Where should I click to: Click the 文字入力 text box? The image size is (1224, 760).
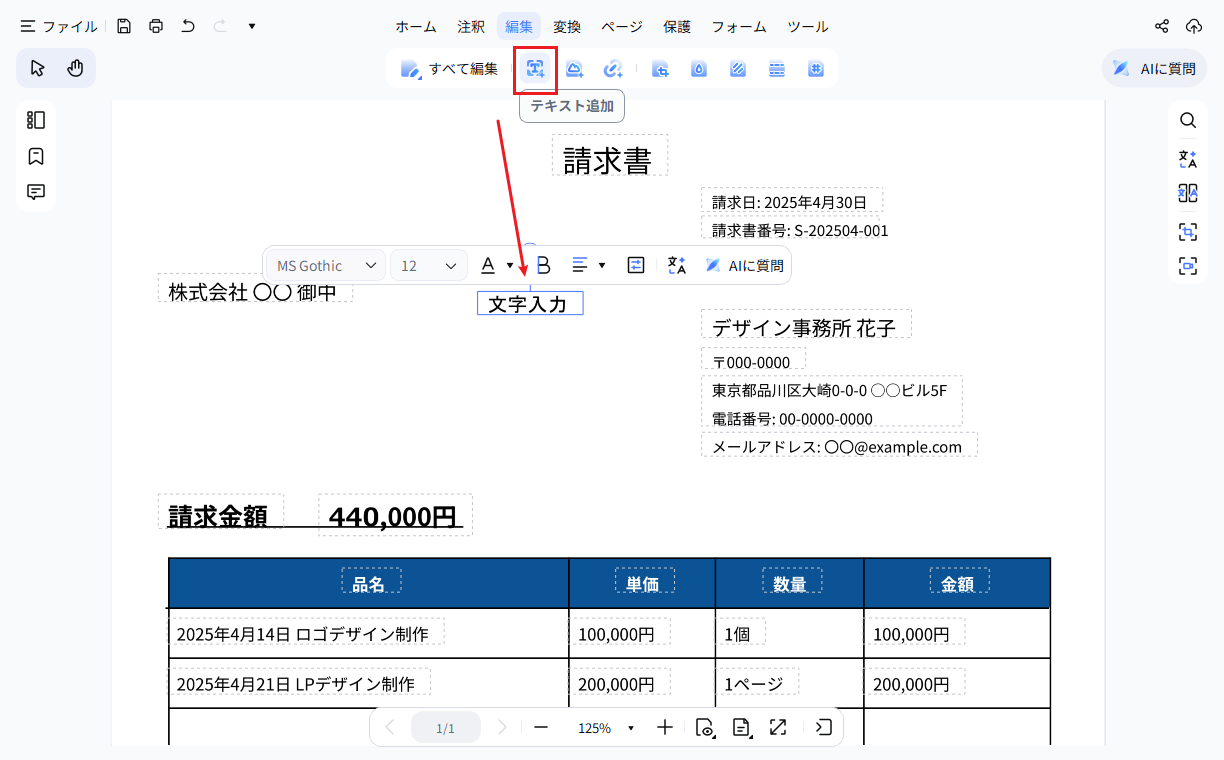tap(530, 303)
